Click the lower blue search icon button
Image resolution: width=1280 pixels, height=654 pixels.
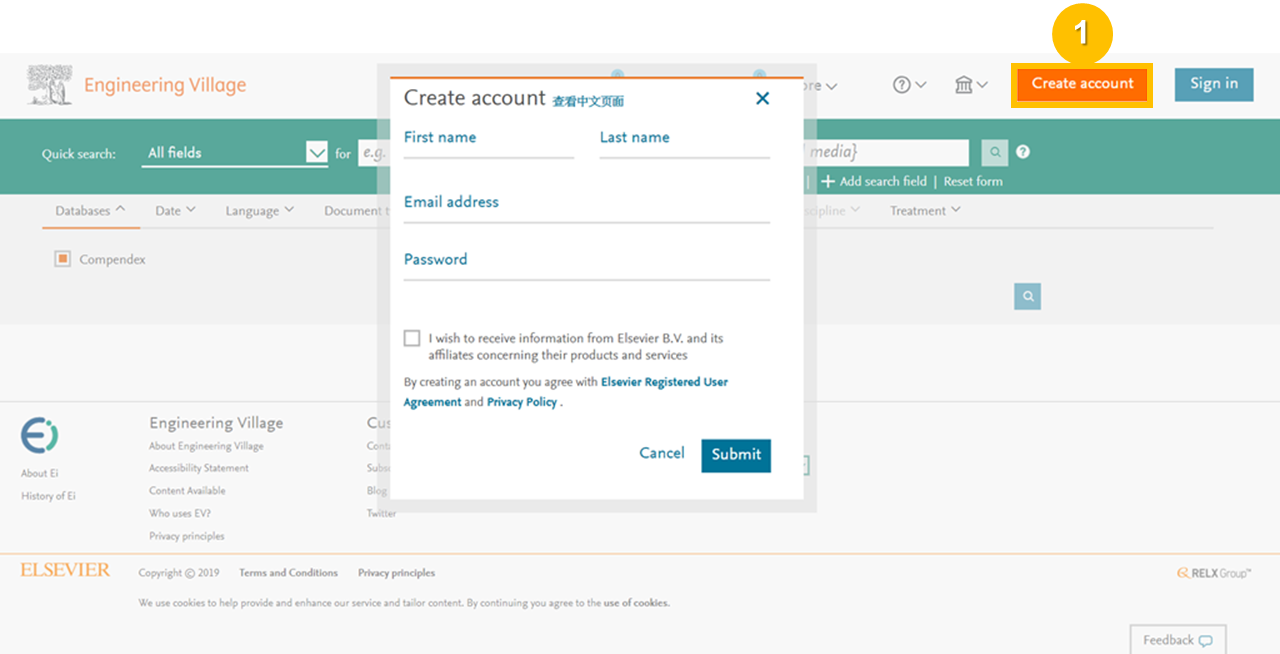(1027, 296)
